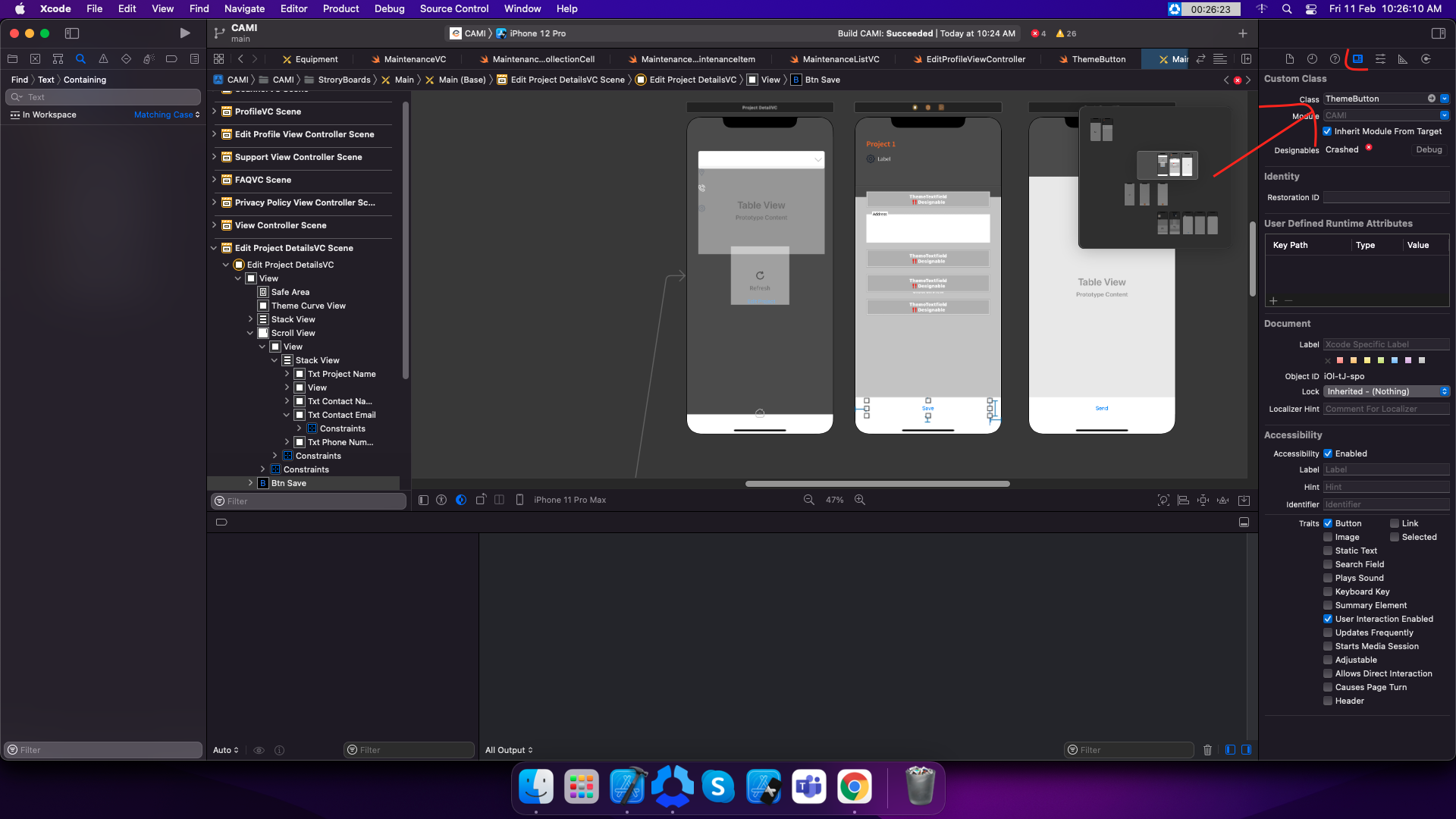Select the orange document label color
Image resolution: width=1456 pixels, height=819 pixels.
click(1354, 360)
